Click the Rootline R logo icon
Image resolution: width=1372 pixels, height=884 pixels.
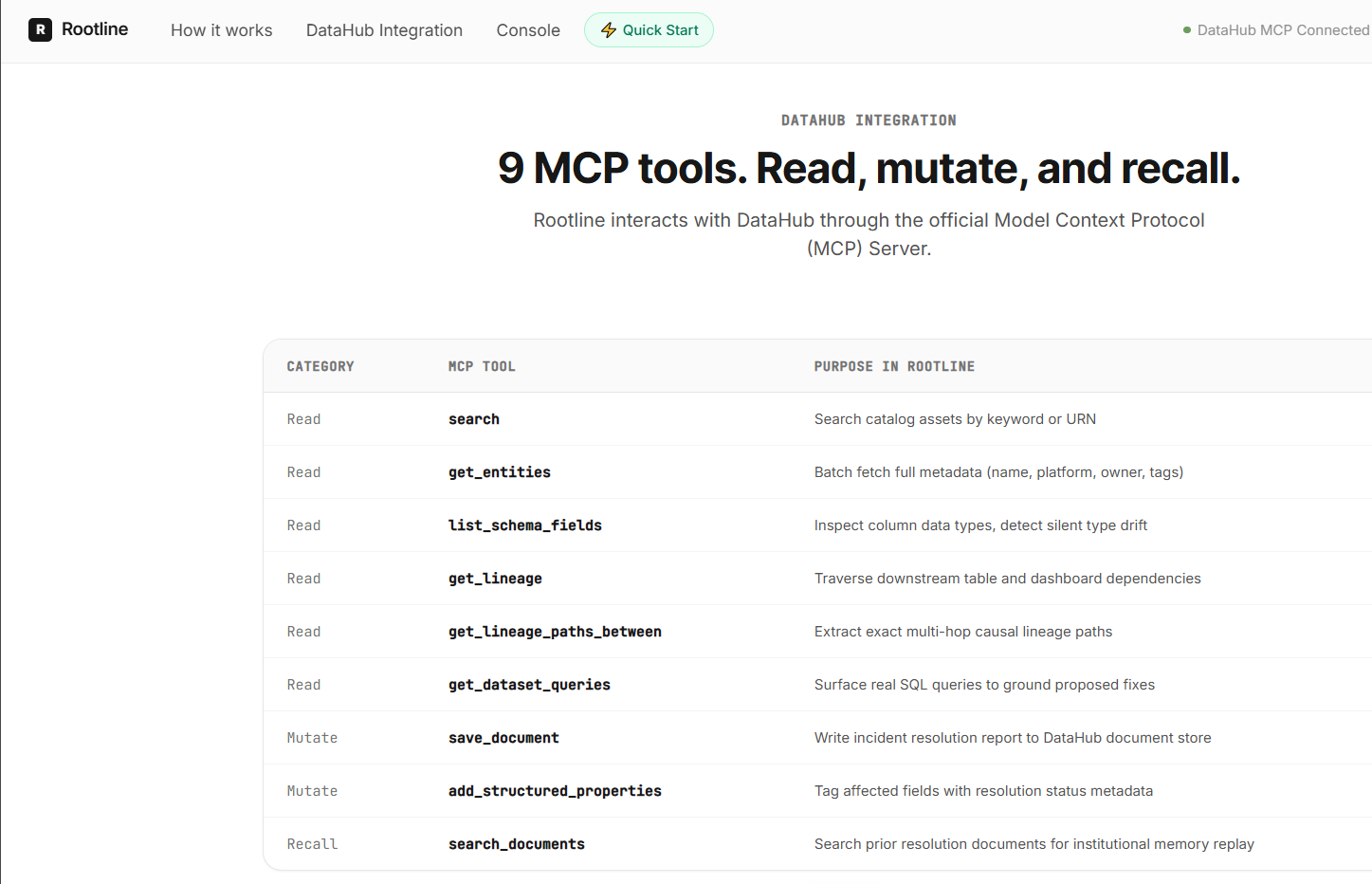tap(40, 29)
